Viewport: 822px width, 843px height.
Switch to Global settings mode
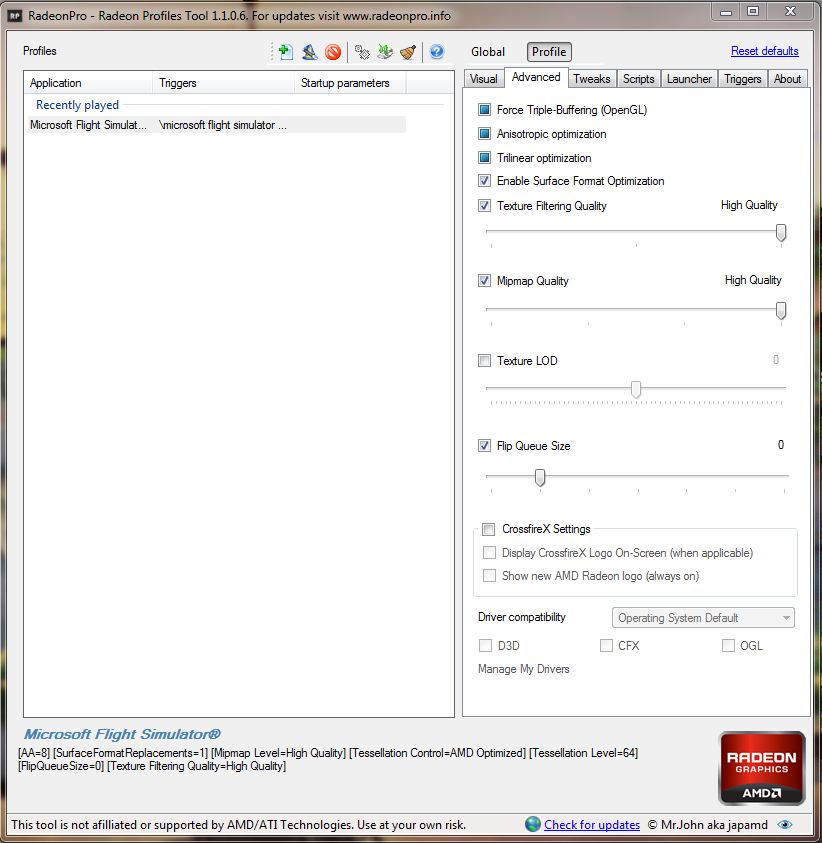tap(488, 52)
